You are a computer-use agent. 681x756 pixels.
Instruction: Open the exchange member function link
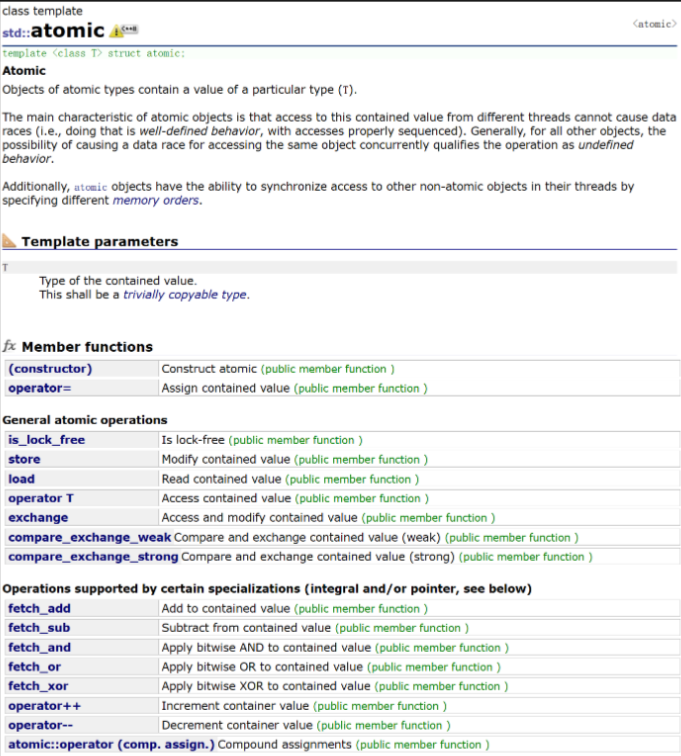tap(38, 517)
